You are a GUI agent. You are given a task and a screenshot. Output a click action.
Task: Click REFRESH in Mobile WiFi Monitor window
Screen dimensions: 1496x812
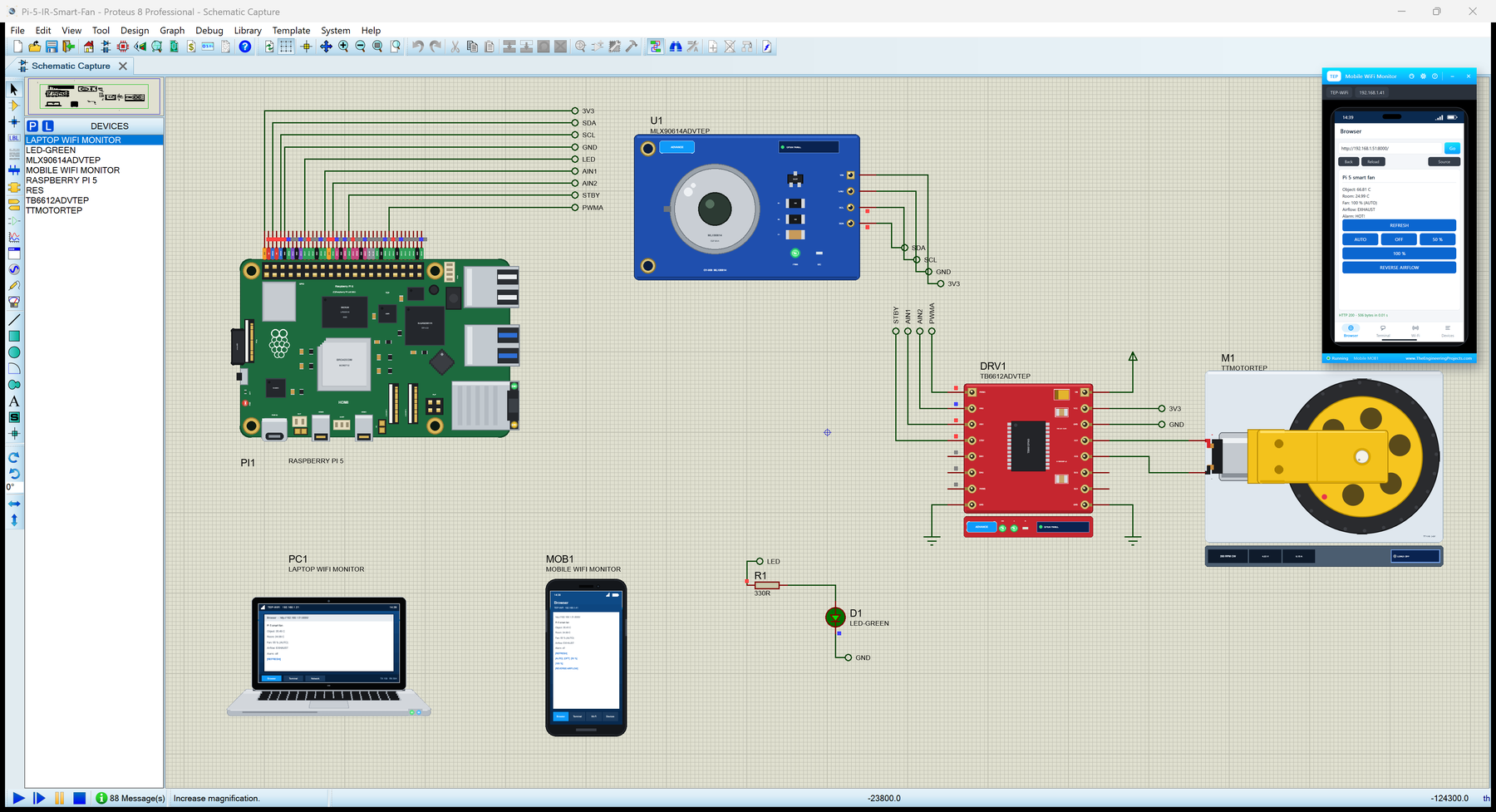click(x=1399, y=225)
